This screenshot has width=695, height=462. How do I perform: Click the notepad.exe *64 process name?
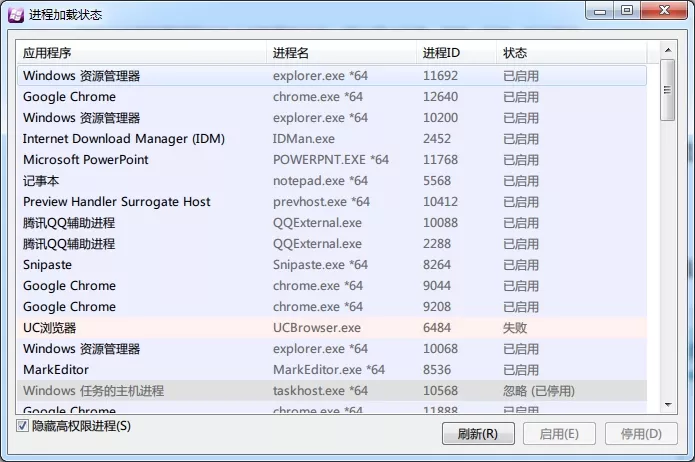pyautogui.click(x=320, y=181)
